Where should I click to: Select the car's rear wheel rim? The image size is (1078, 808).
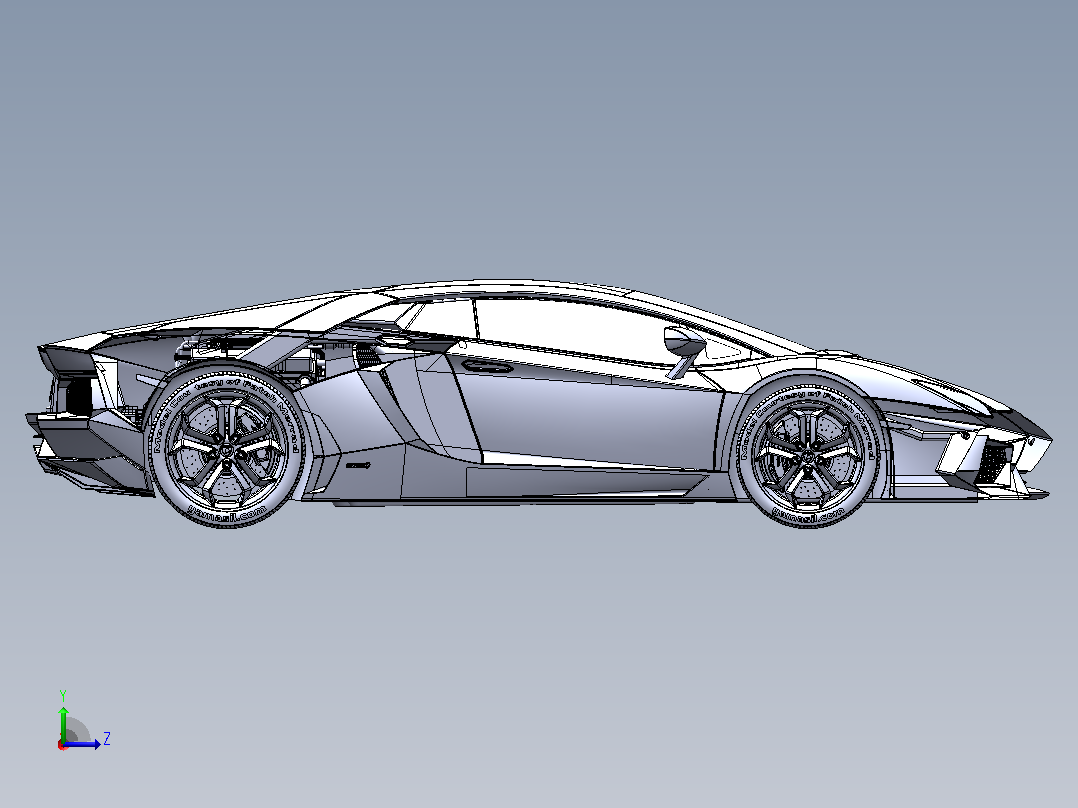pyautogui.click(x=226, y=448)
